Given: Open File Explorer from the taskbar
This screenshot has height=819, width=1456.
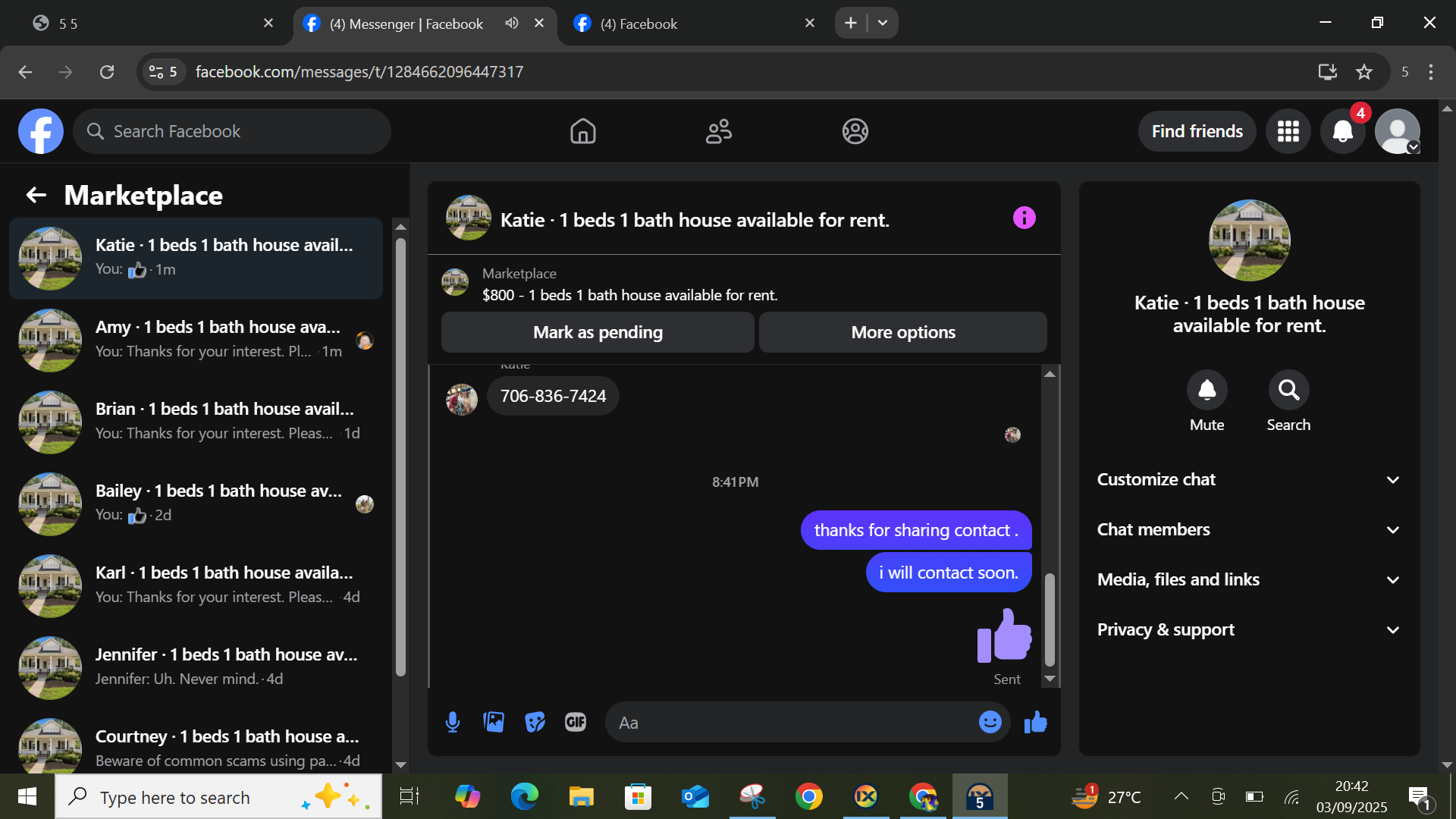Looking at the screenshot, I should (x=581, y=796).
